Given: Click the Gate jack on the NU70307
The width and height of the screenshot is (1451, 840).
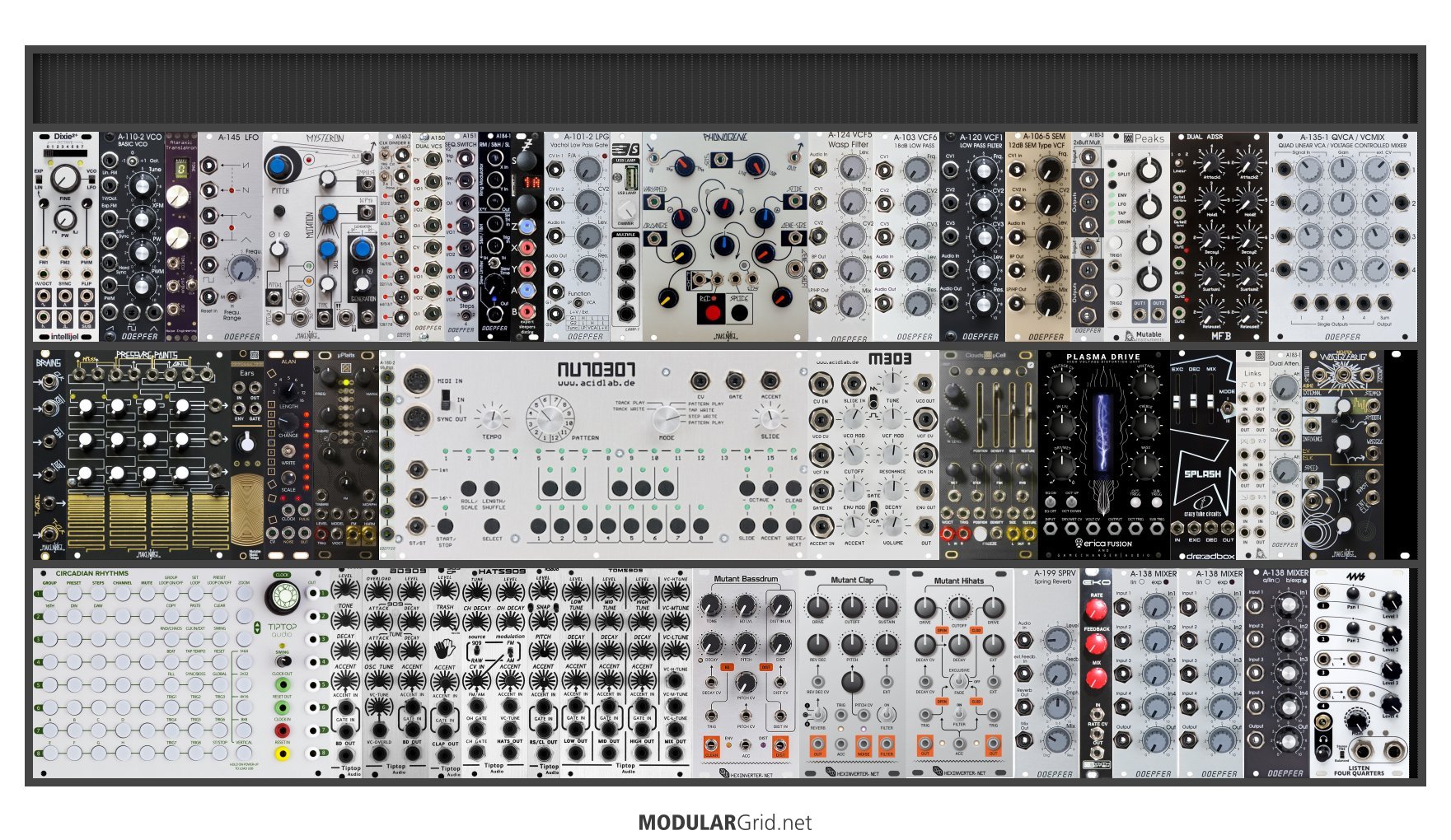Looking at the screenshot, I should (734, 380).
